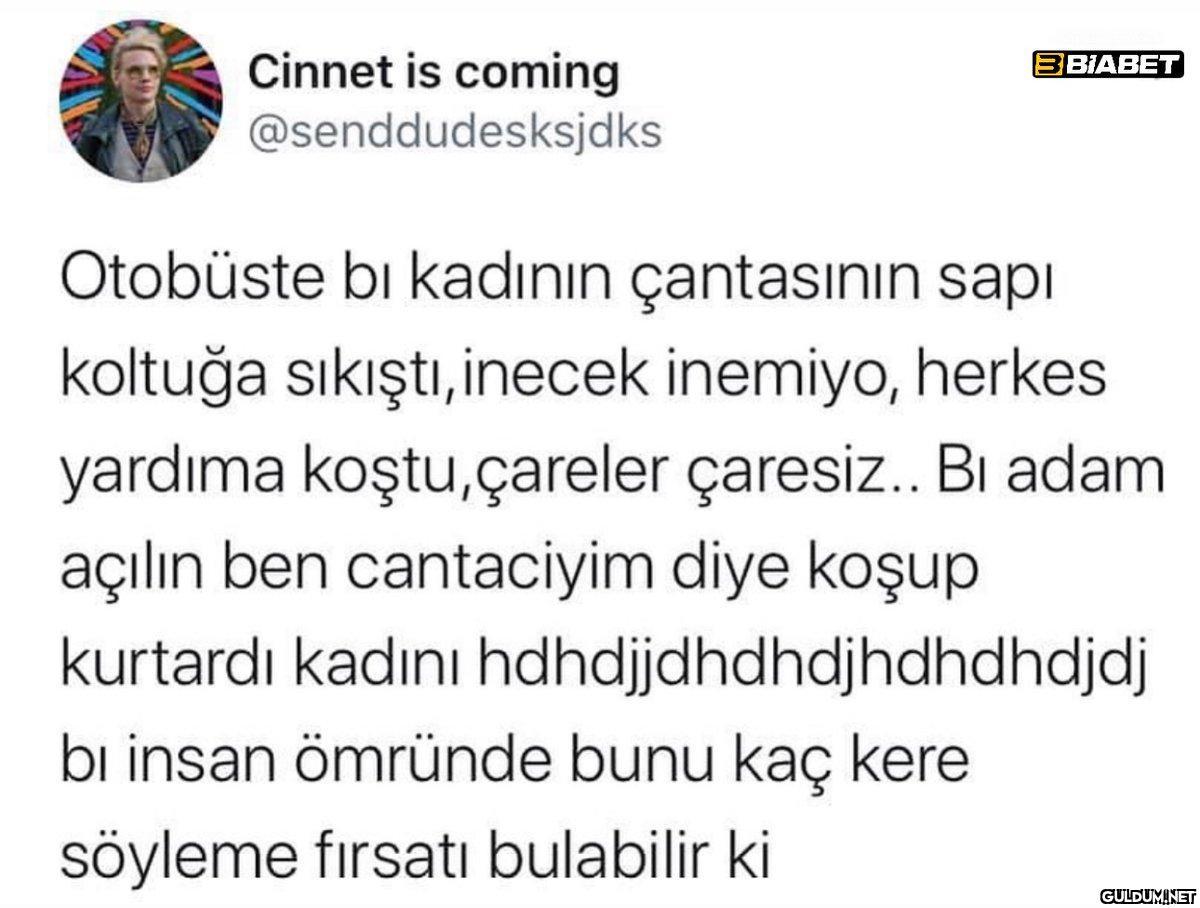
Task: Click the display name "Cinnet is coming"
Action: point(433,72)
